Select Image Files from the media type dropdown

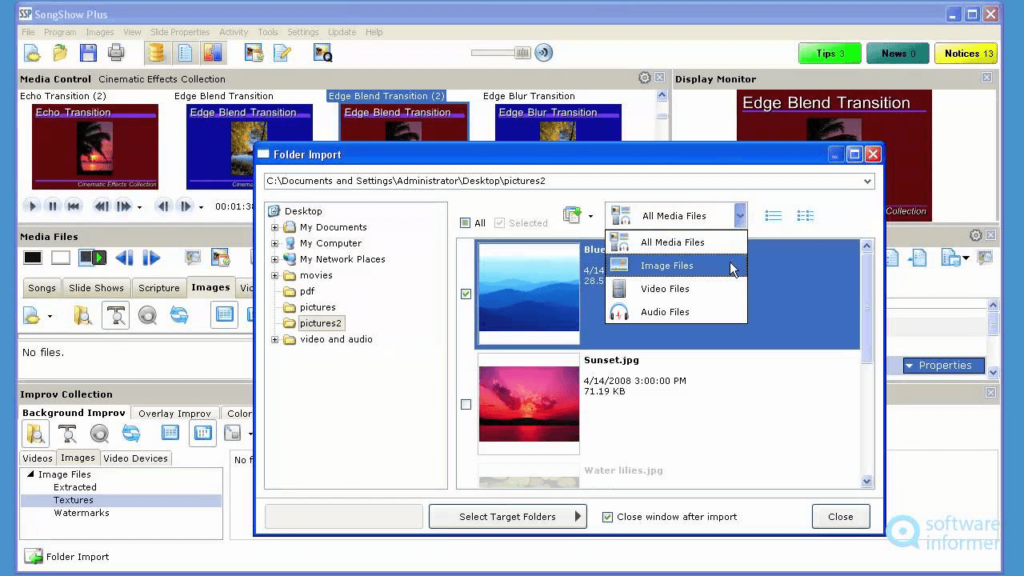[668, 265]
